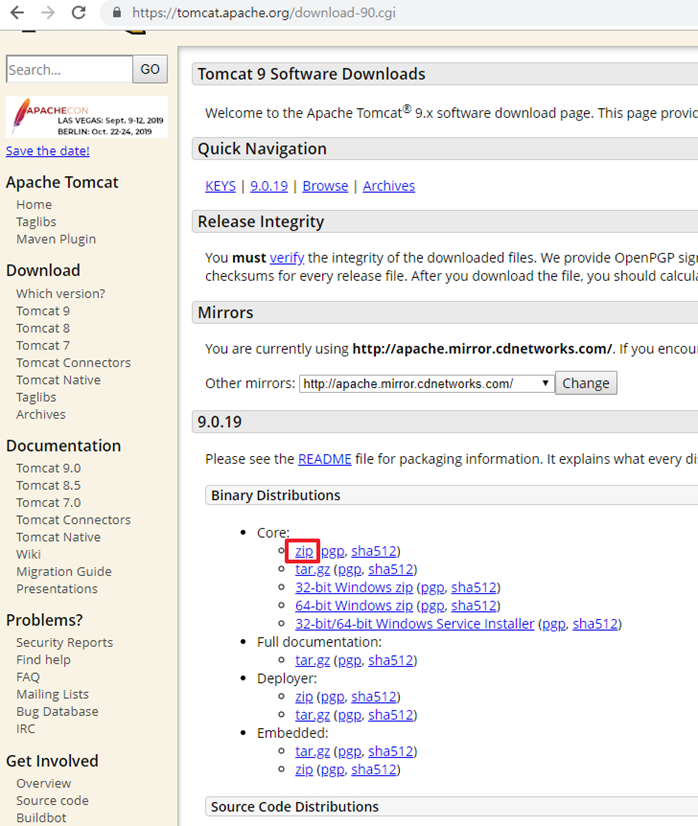The width and height of the screenshot is (698, 826).
Task: Open Tomcat 8.5 documentation link
Action: 48,486
